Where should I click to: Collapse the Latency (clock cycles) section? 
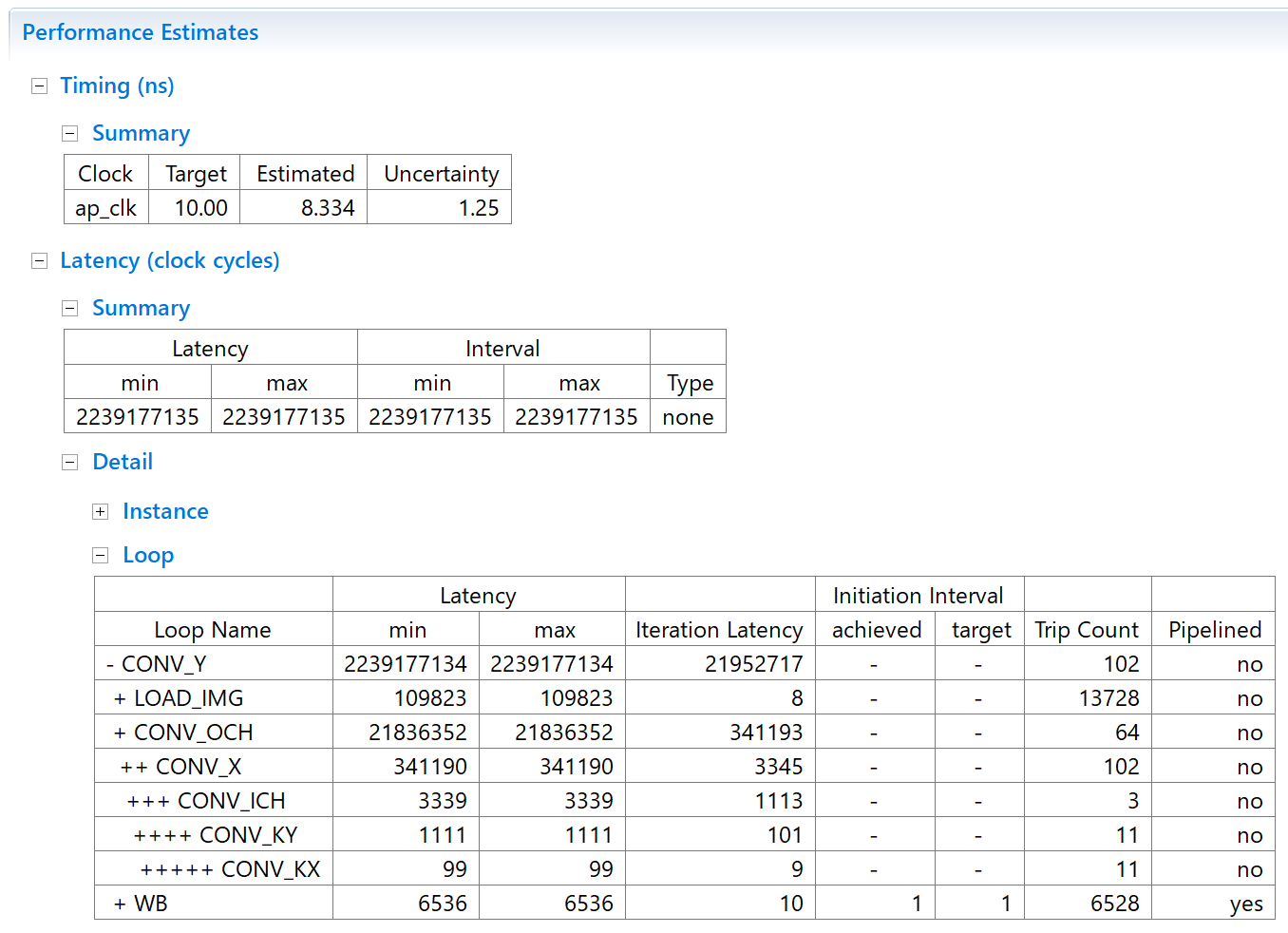pyautogui.click(x=39, y=260)
